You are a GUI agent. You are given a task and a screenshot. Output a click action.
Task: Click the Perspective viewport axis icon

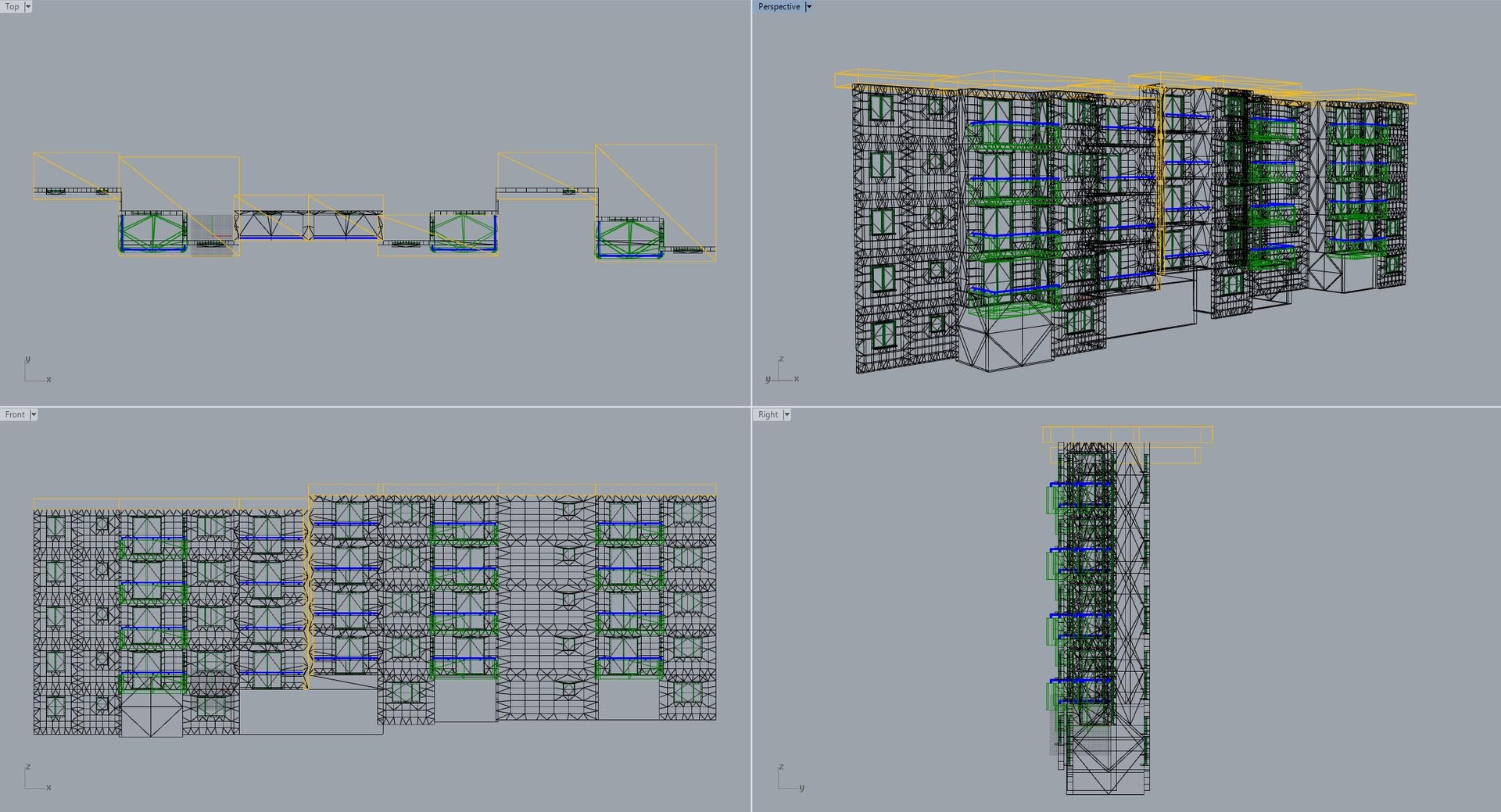(x=782, y=370)
